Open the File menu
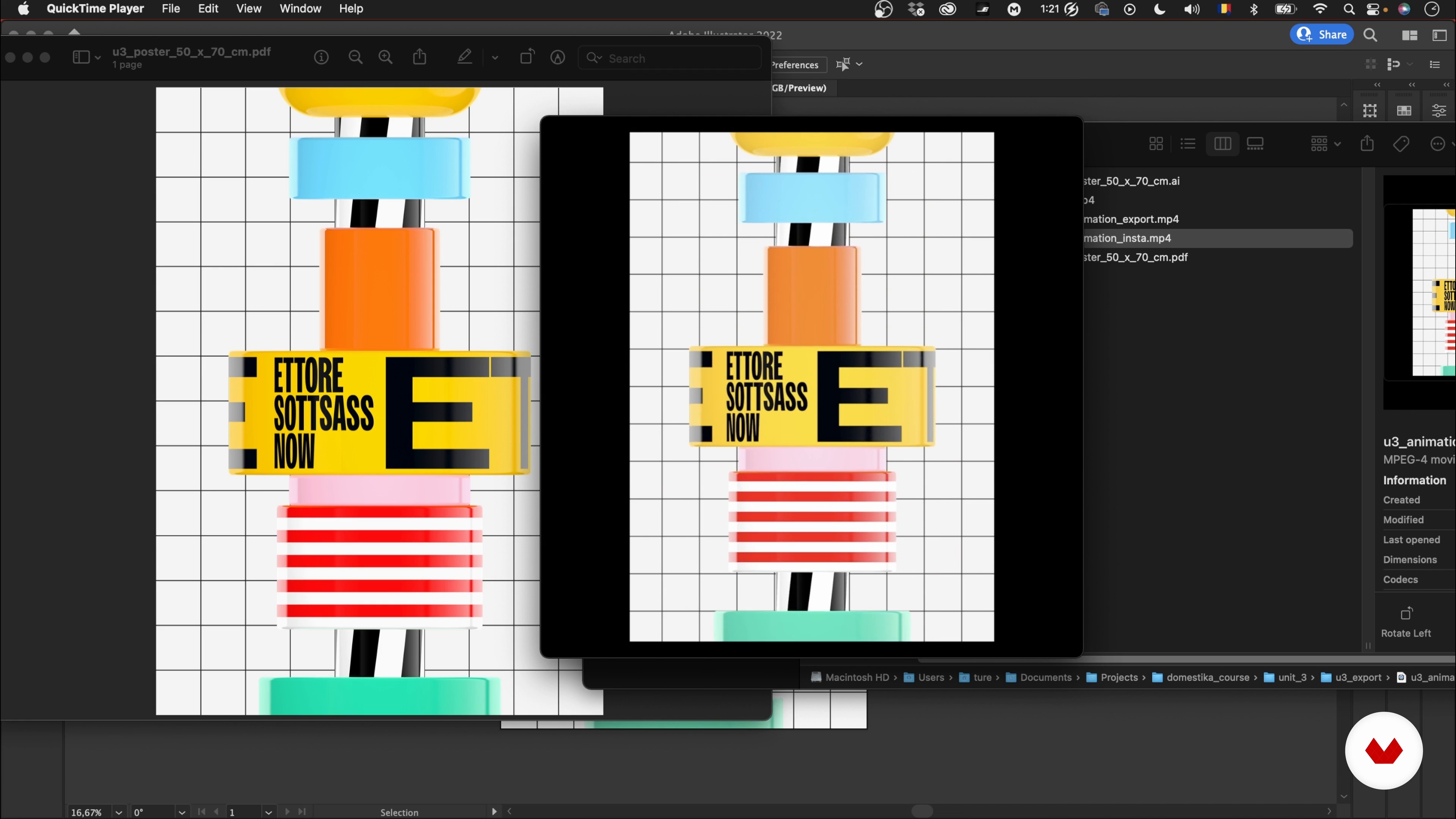The image size is (1456, 819). coord(171,8)
